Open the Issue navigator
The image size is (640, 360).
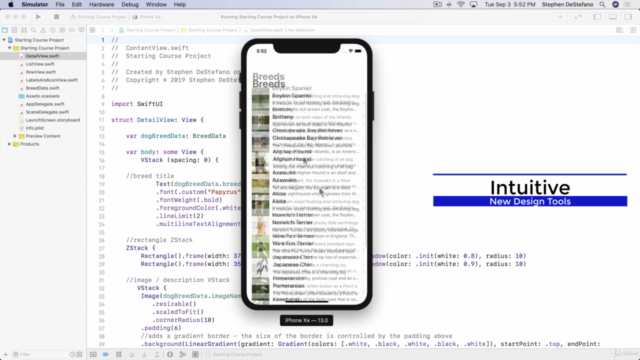43,30
